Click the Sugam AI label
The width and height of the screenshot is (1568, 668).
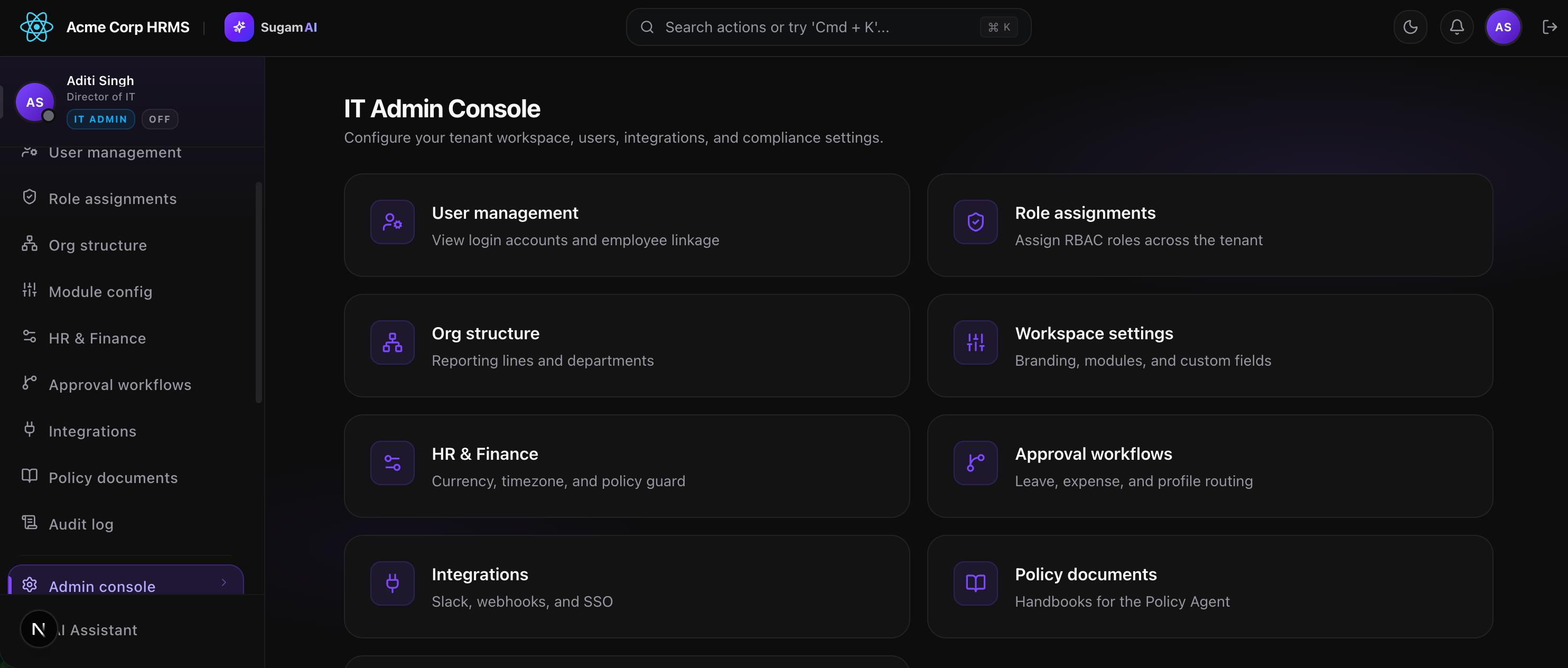(x=288, y=27)
